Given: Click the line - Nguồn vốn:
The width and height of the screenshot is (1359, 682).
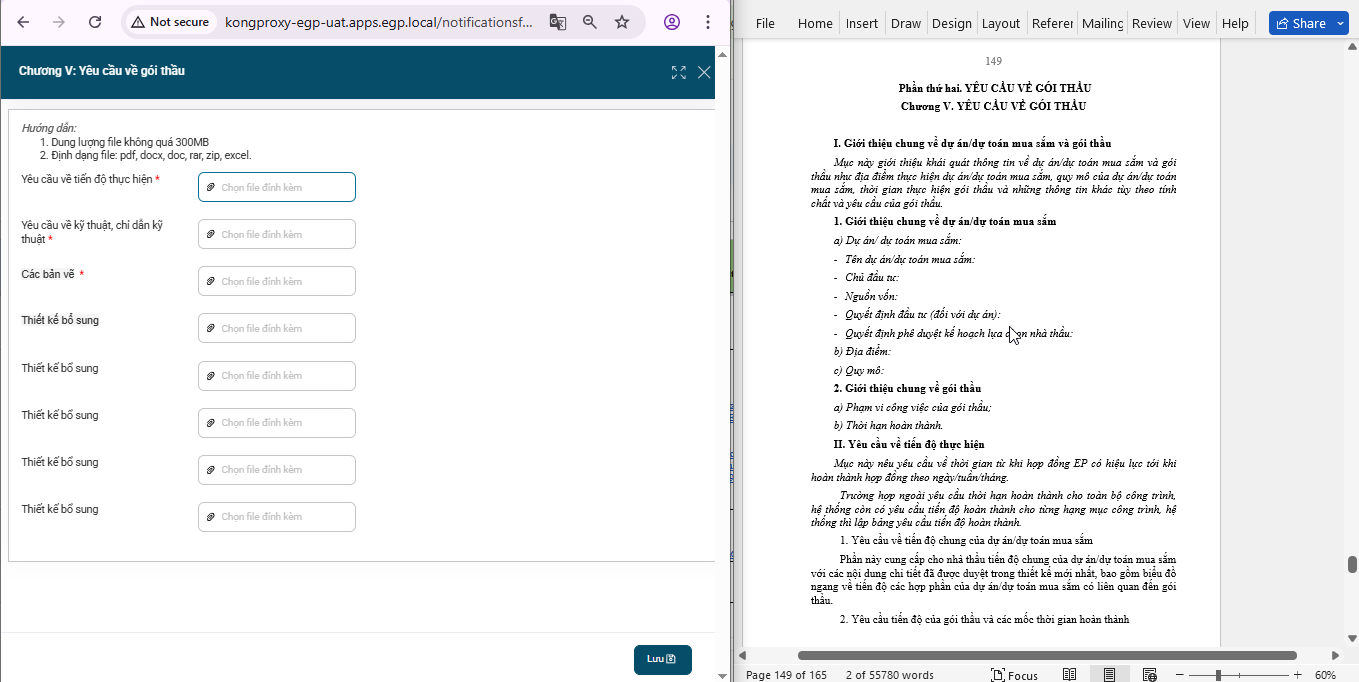Looking at the screenshot, I should pyautogui.click(x=865, y=296).
